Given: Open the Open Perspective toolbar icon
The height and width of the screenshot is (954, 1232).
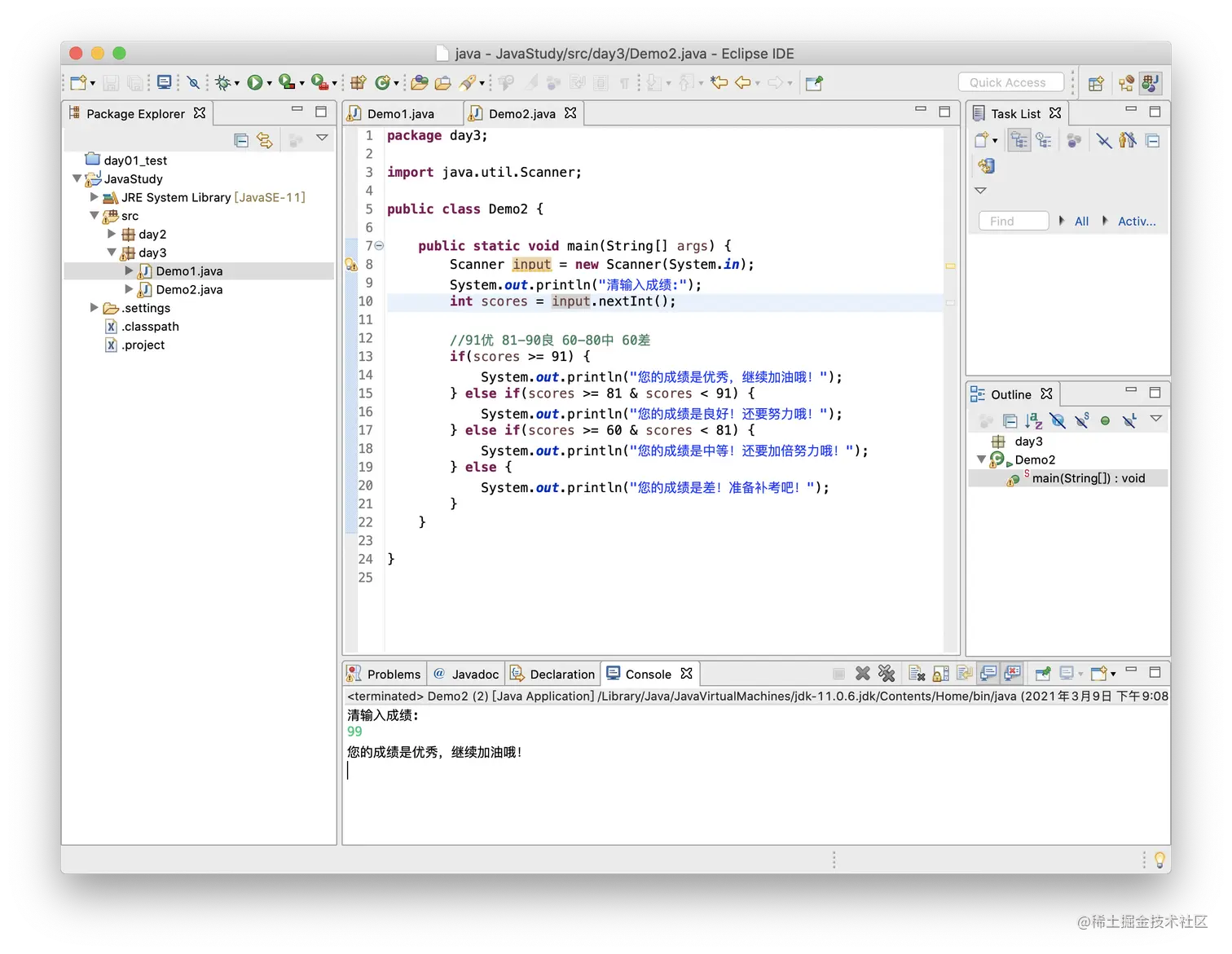Looking at the screenshot, I should (1096, 83).
